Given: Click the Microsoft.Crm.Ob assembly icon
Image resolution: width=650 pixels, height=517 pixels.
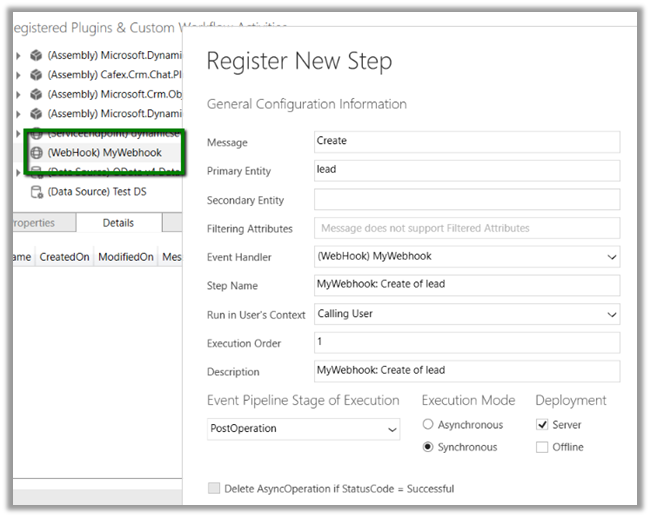Looking at the screenshot, I should (x=36, y=94).
